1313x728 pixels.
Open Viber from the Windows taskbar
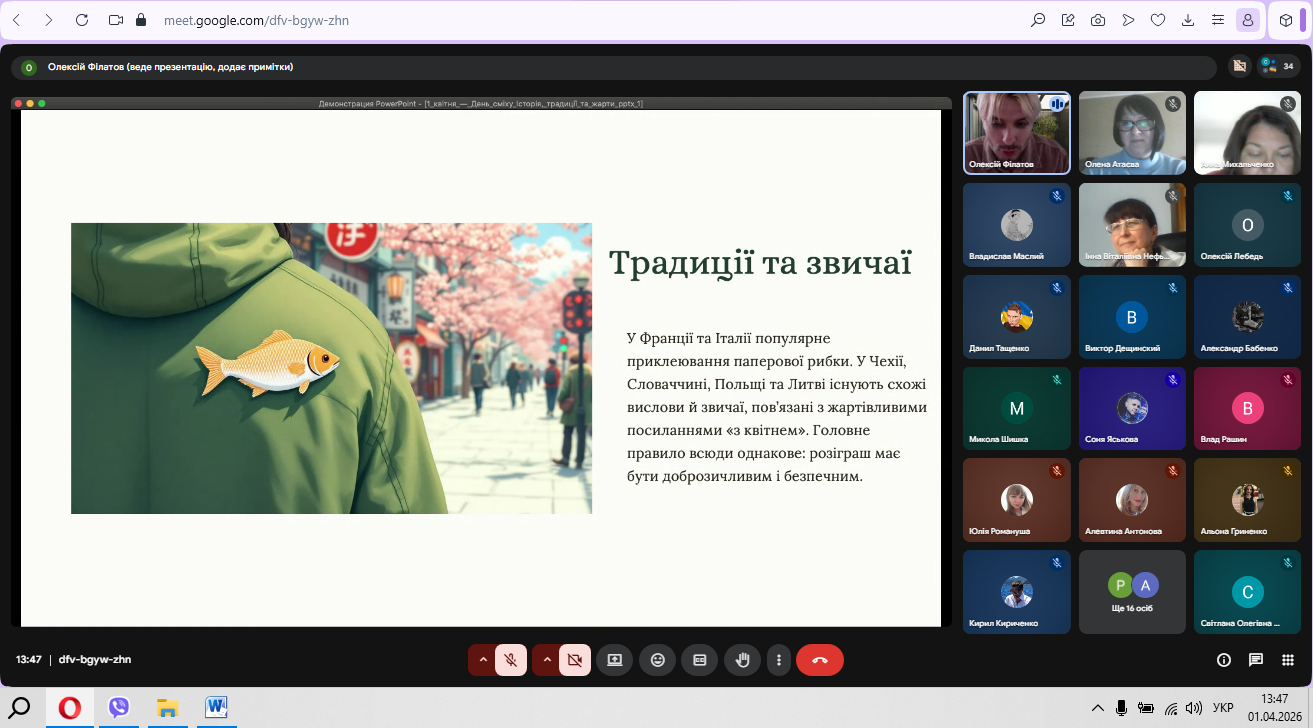(119, 708)
